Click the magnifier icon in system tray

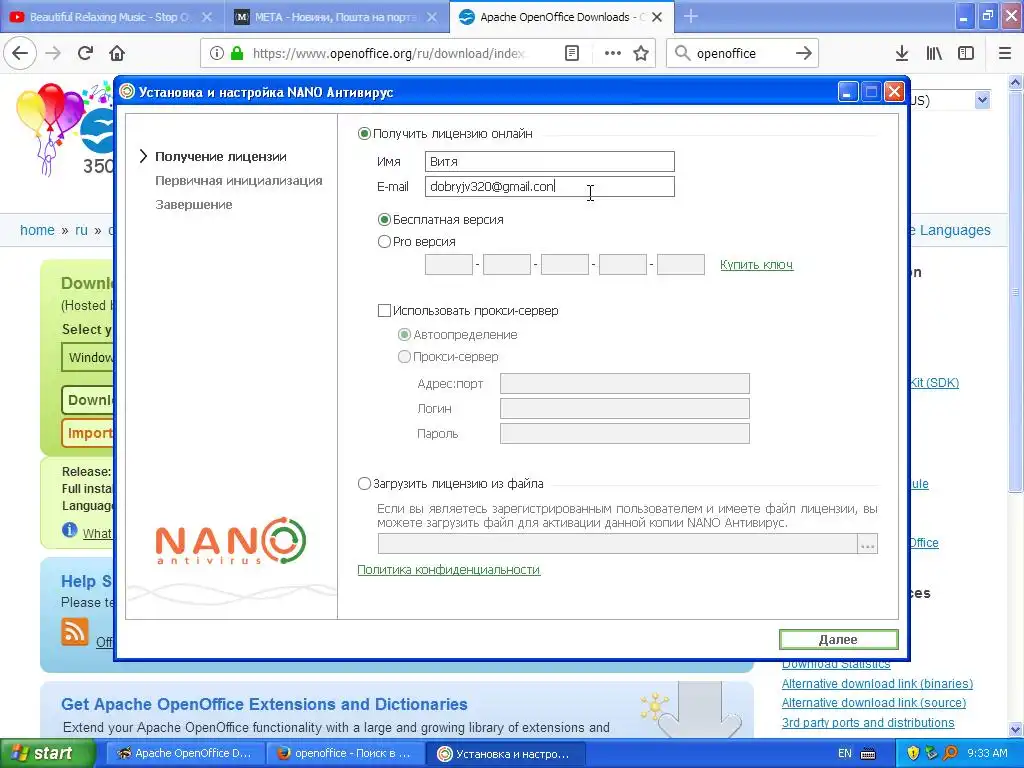[950, 753]
